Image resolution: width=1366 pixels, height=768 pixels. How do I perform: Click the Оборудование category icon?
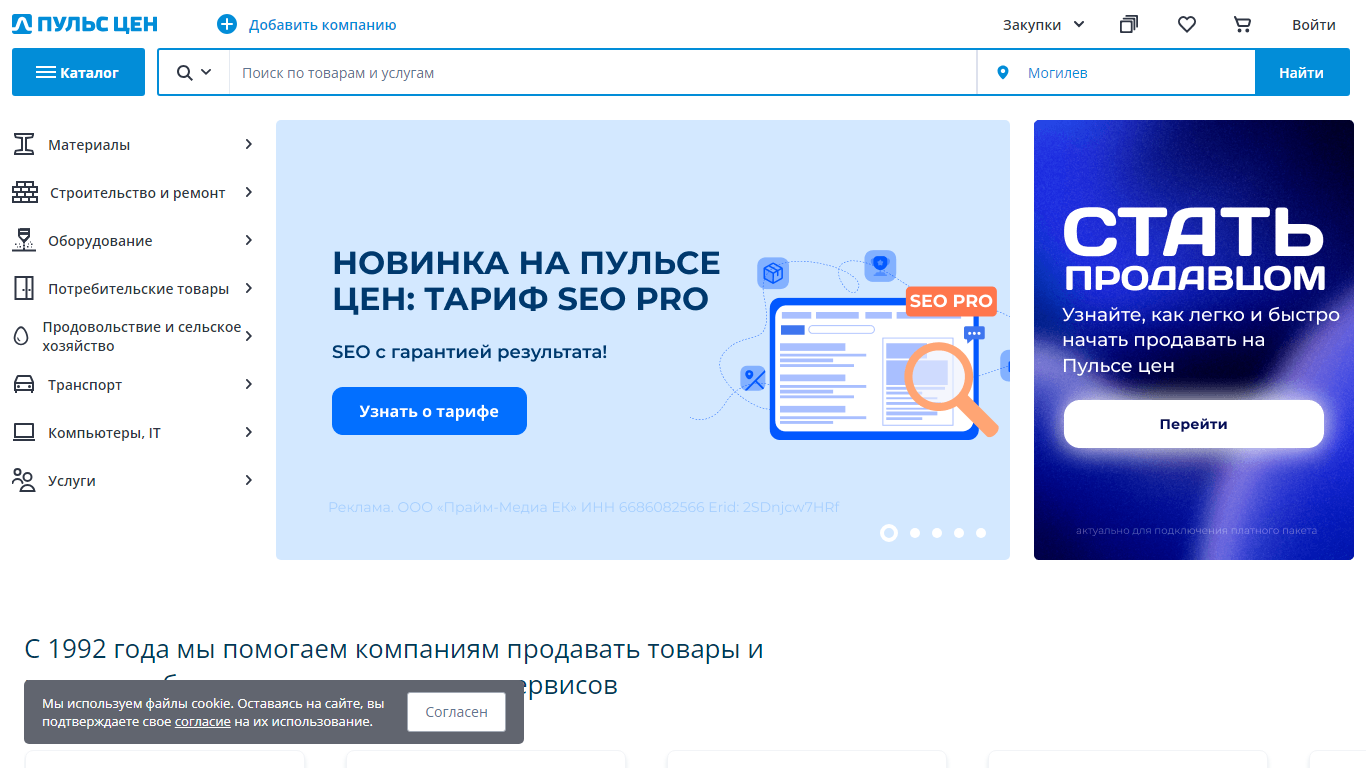click(24, 240)
